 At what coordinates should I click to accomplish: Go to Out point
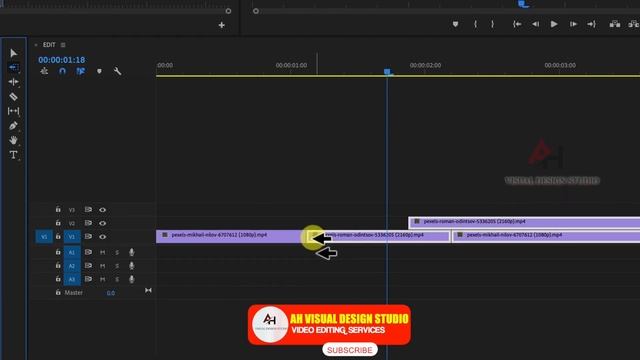coord(591,24)
